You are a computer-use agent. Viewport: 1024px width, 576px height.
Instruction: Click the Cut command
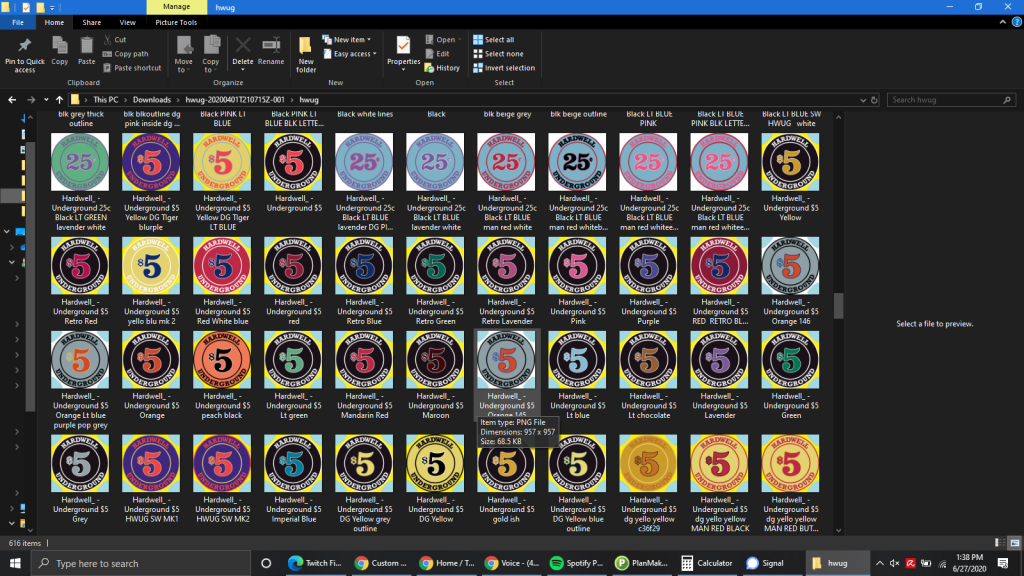pos(115,40)
